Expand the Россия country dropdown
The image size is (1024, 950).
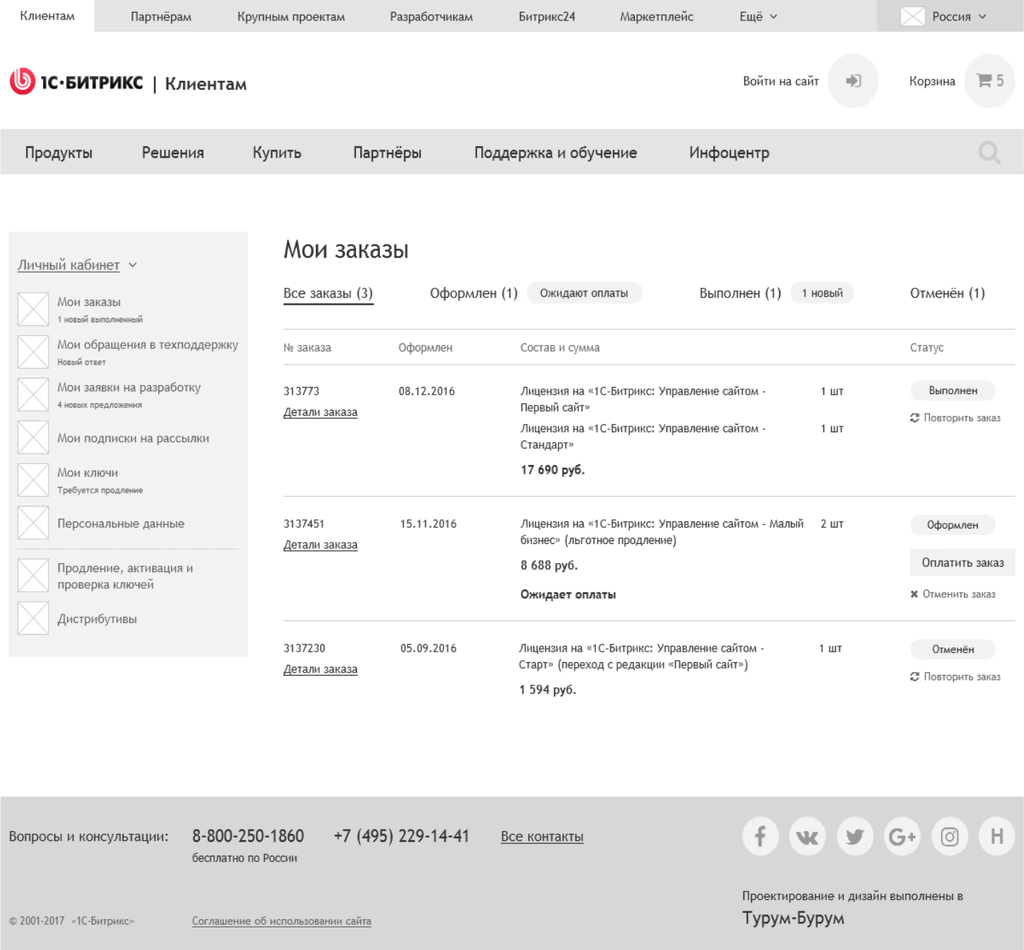943,16
